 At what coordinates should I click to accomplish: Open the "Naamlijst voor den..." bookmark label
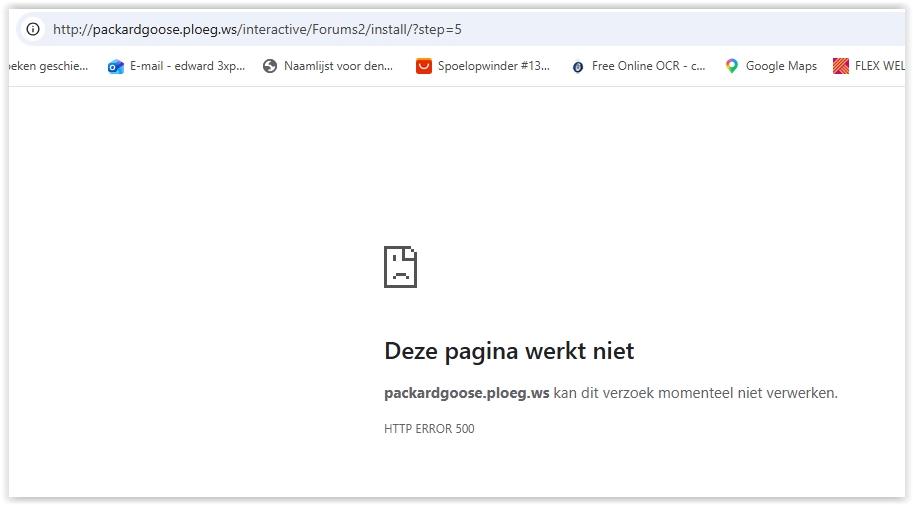pos(338,67)
